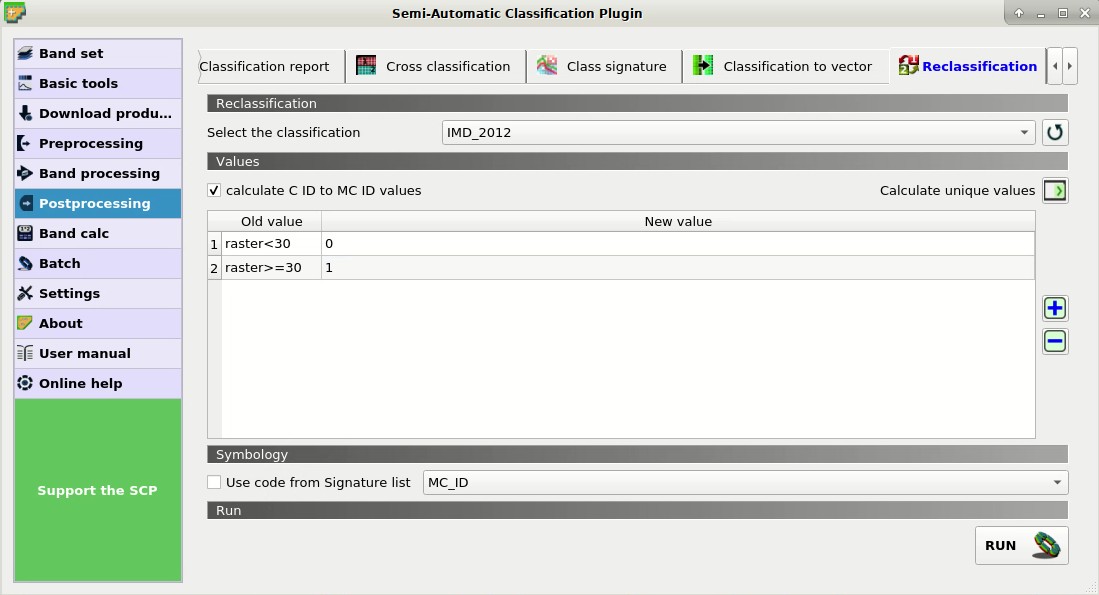Switch to Cross classification tab
This screenshot has width=1099, height=595.
435,67
